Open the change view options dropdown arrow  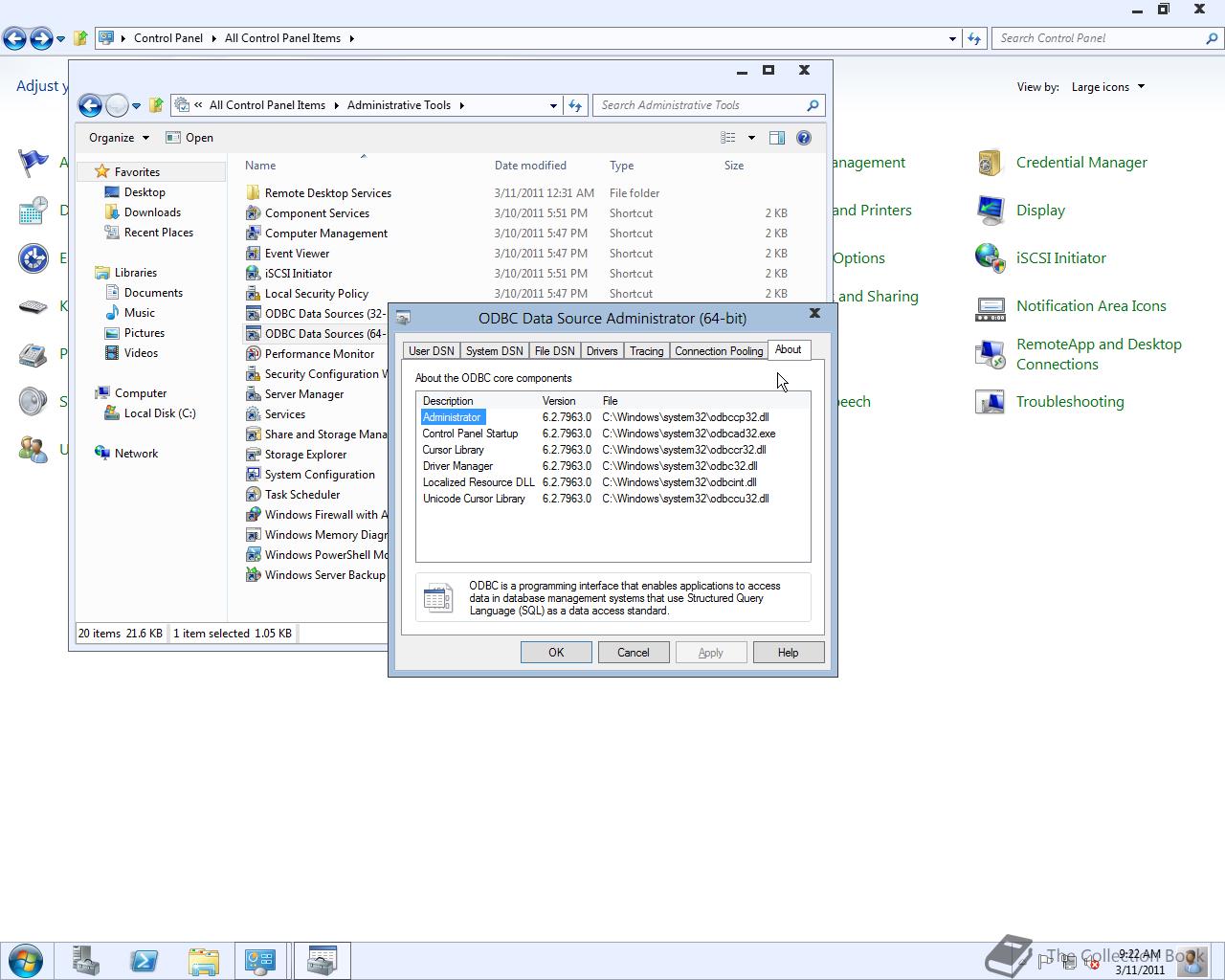(751, 138)
